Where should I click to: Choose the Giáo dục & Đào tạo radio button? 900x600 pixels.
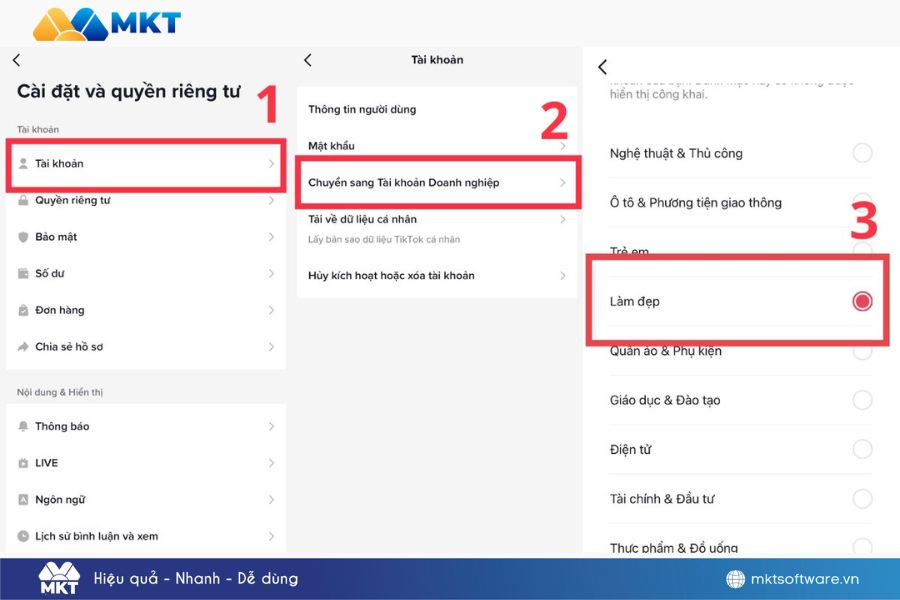point(862,400)
